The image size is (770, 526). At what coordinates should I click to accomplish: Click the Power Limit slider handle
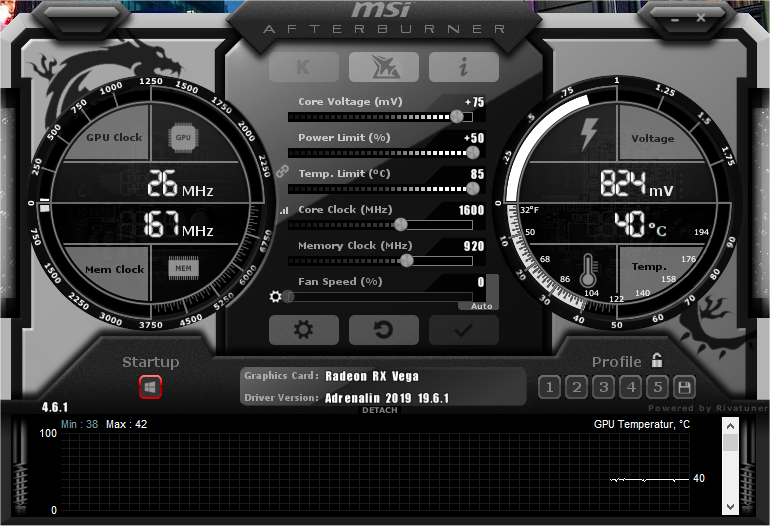pos(473,153)
